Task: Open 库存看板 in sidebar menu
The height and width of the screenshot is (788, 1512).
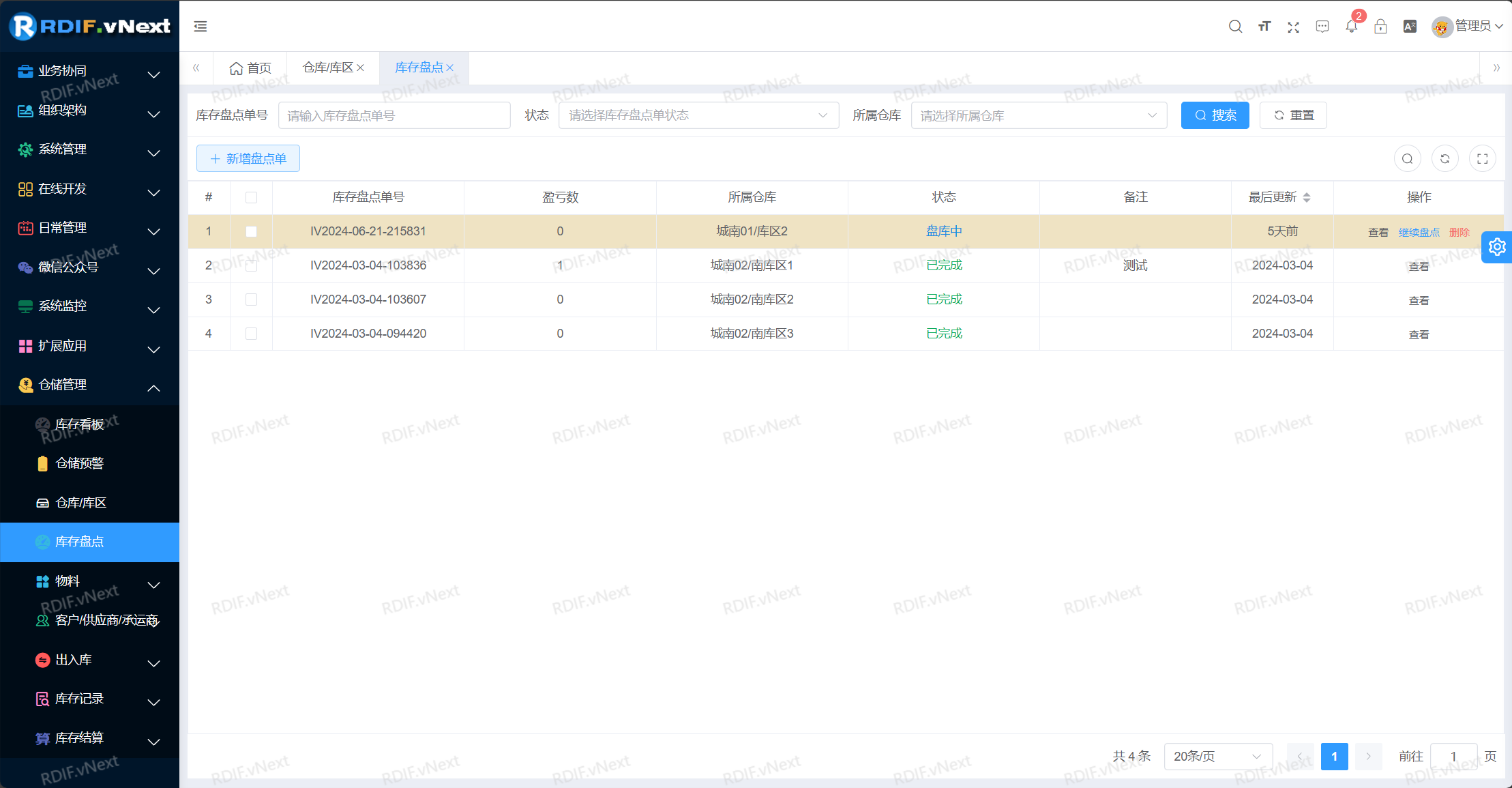Action: [x=79, y=424]
